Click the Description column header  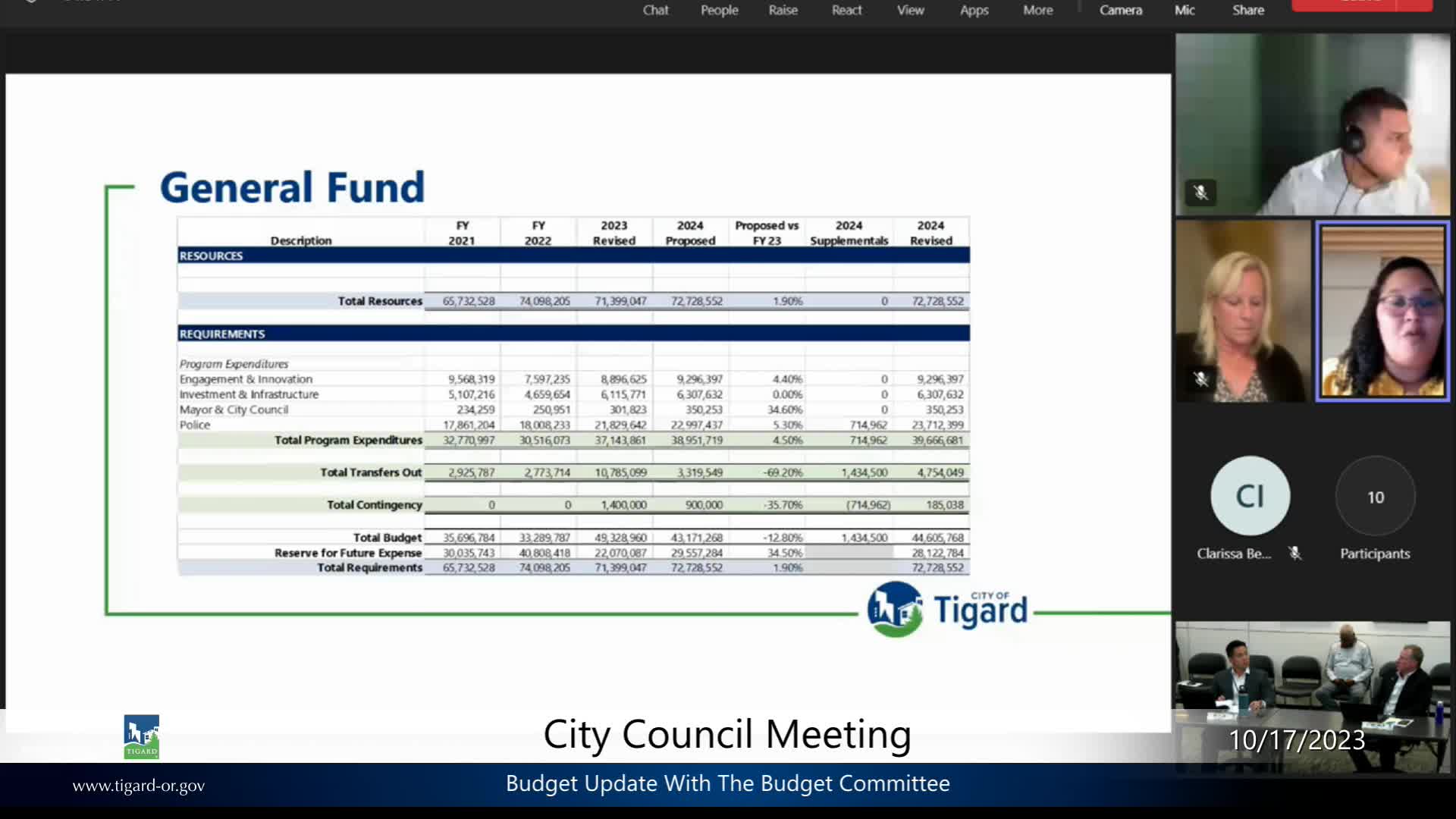[x=301, y=240]
